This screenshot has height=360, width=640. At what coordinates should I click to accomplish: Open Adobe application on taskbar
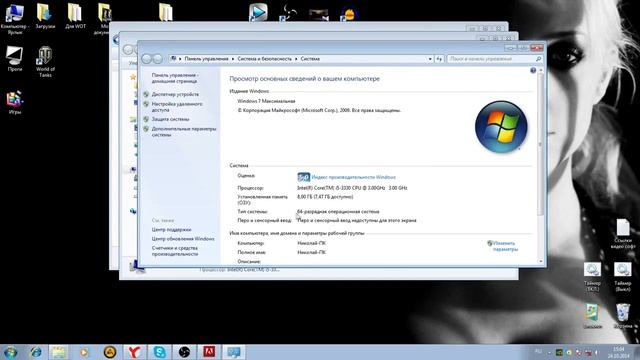tap(209, 352)
